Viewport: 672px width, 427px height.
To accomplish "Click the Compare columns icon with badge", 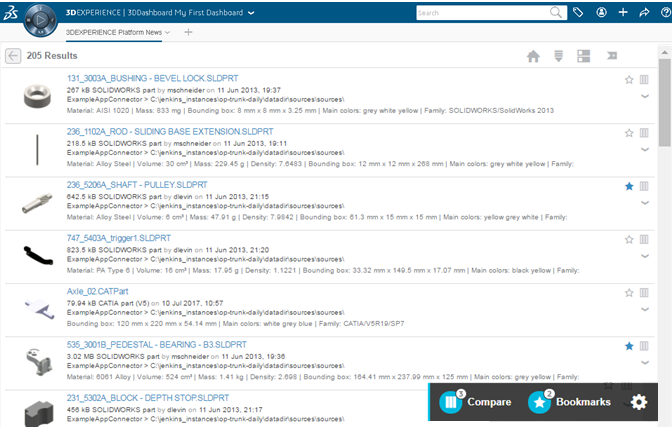I will (x=451, y=402).
